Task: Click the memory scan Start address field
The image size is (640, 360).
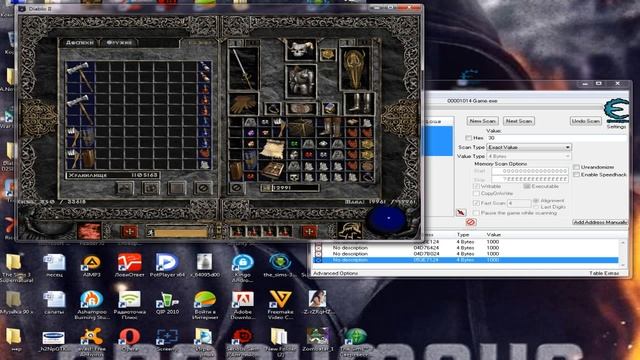Action: pos(530,171)
